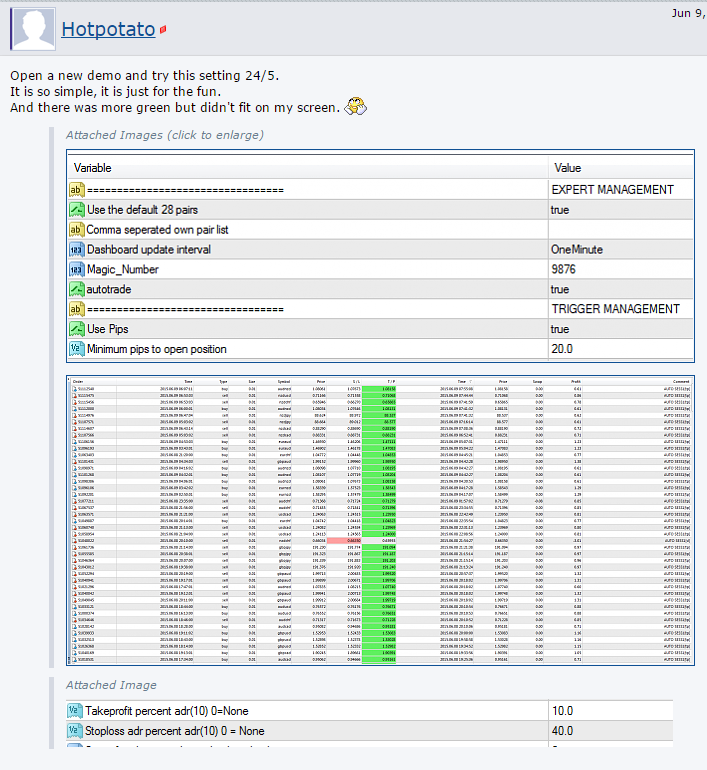Image resolution: width=707 pixels, height=770 pixels.
Task: Click the true value for Use the default 28 pairs
Action: click(x=560, y=210)
